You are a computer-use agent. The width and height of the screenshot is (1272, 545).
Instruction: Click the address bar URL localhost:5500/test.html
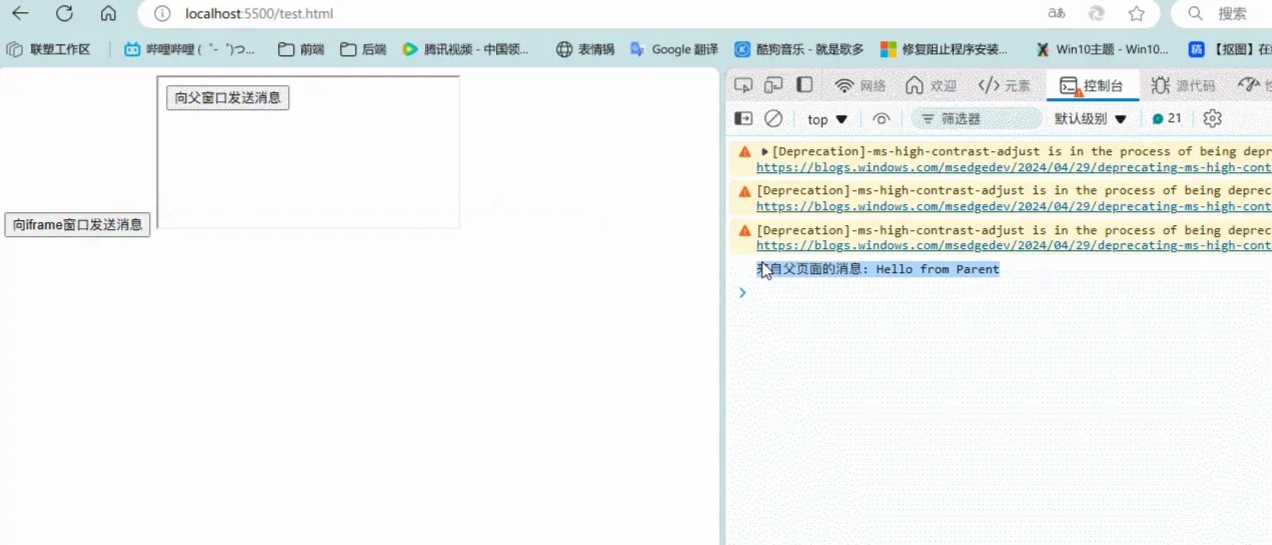(x=259, y=14)
